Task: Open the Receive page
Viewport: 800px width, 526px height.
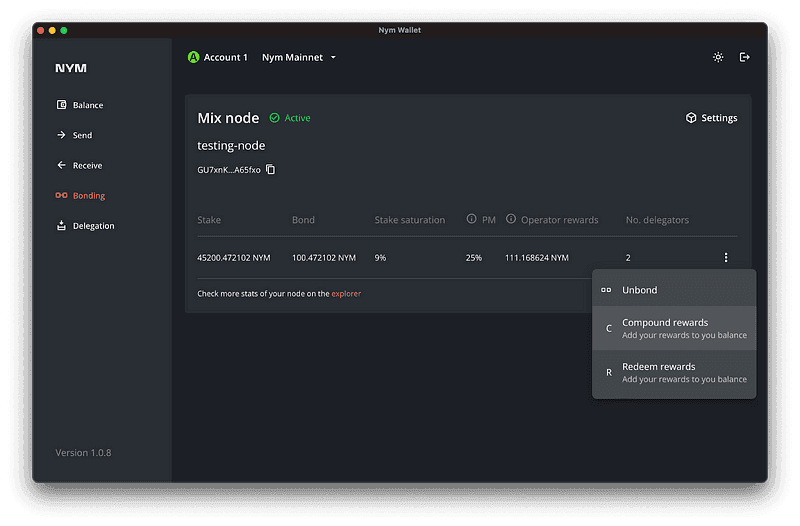Action: (x=87, y=165)
